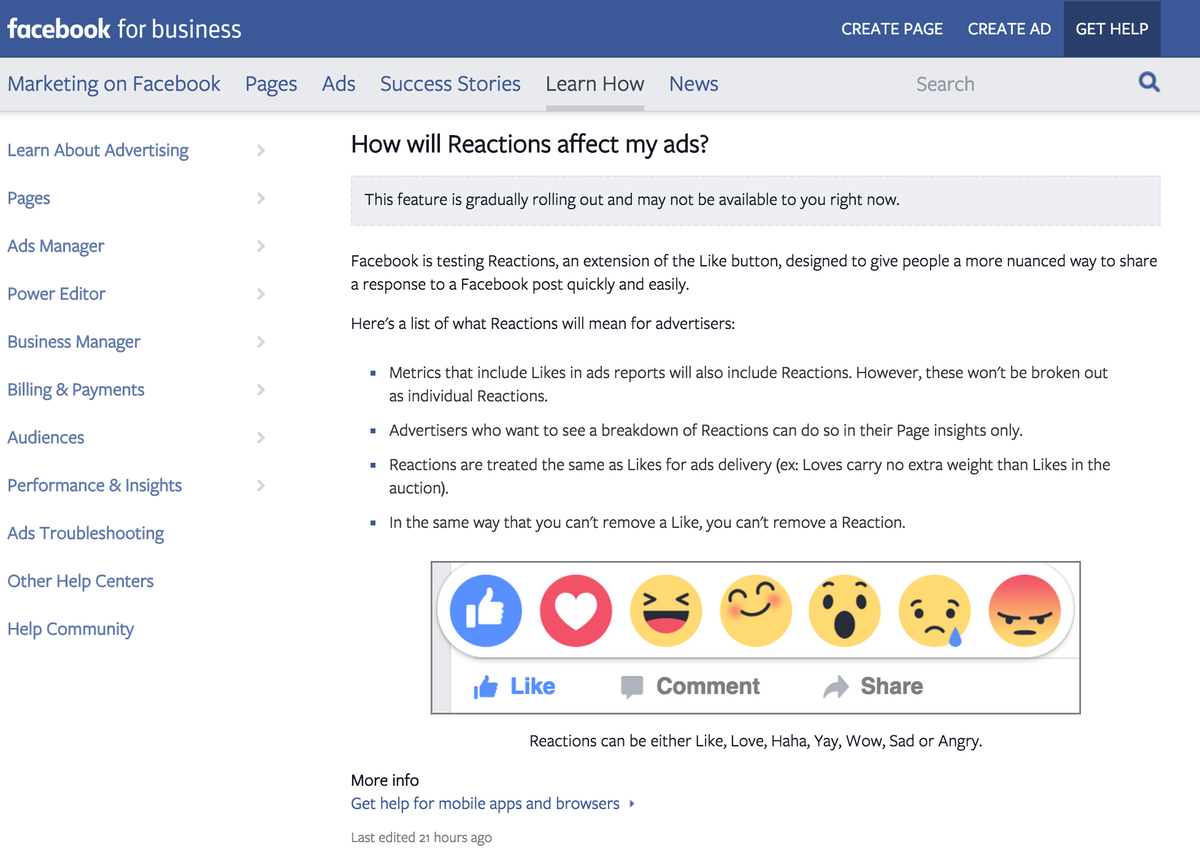Expand the Pages sidebar chevron
The image size is (1200, 863).
[261, 198]
